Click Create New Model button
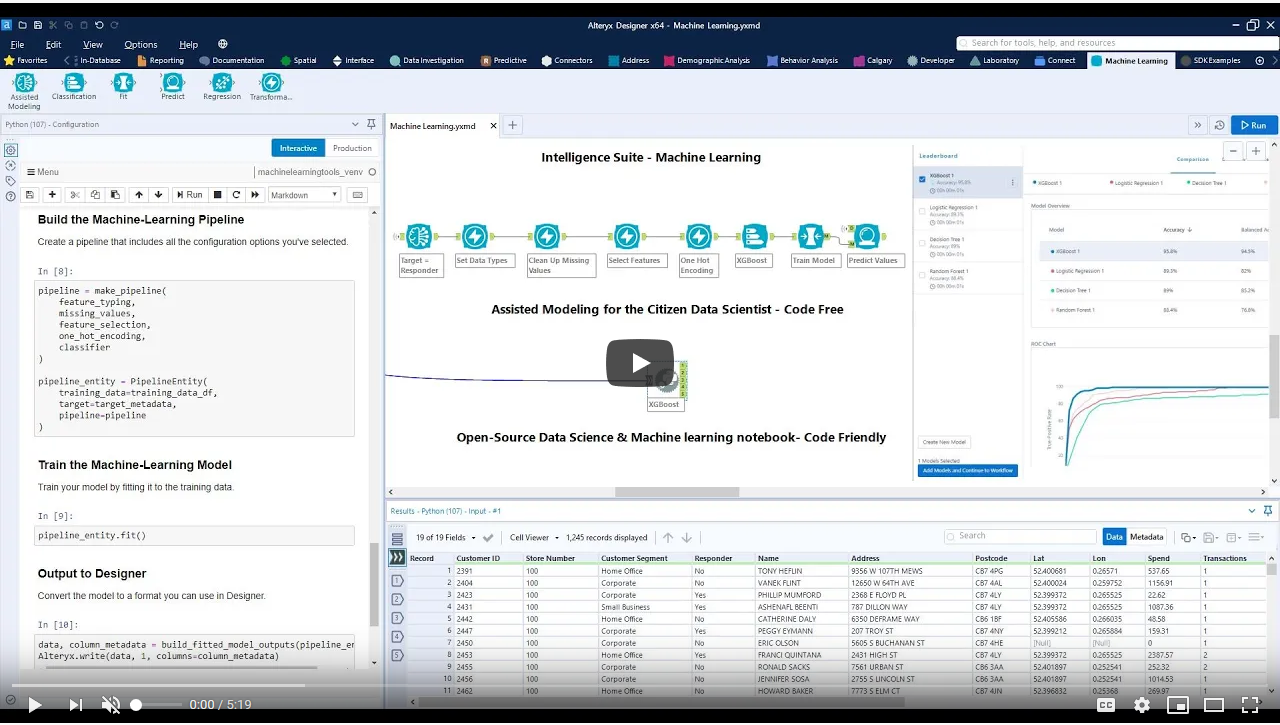The height and width of the screenshot is (725, 1280). click(x=944, y=442)
